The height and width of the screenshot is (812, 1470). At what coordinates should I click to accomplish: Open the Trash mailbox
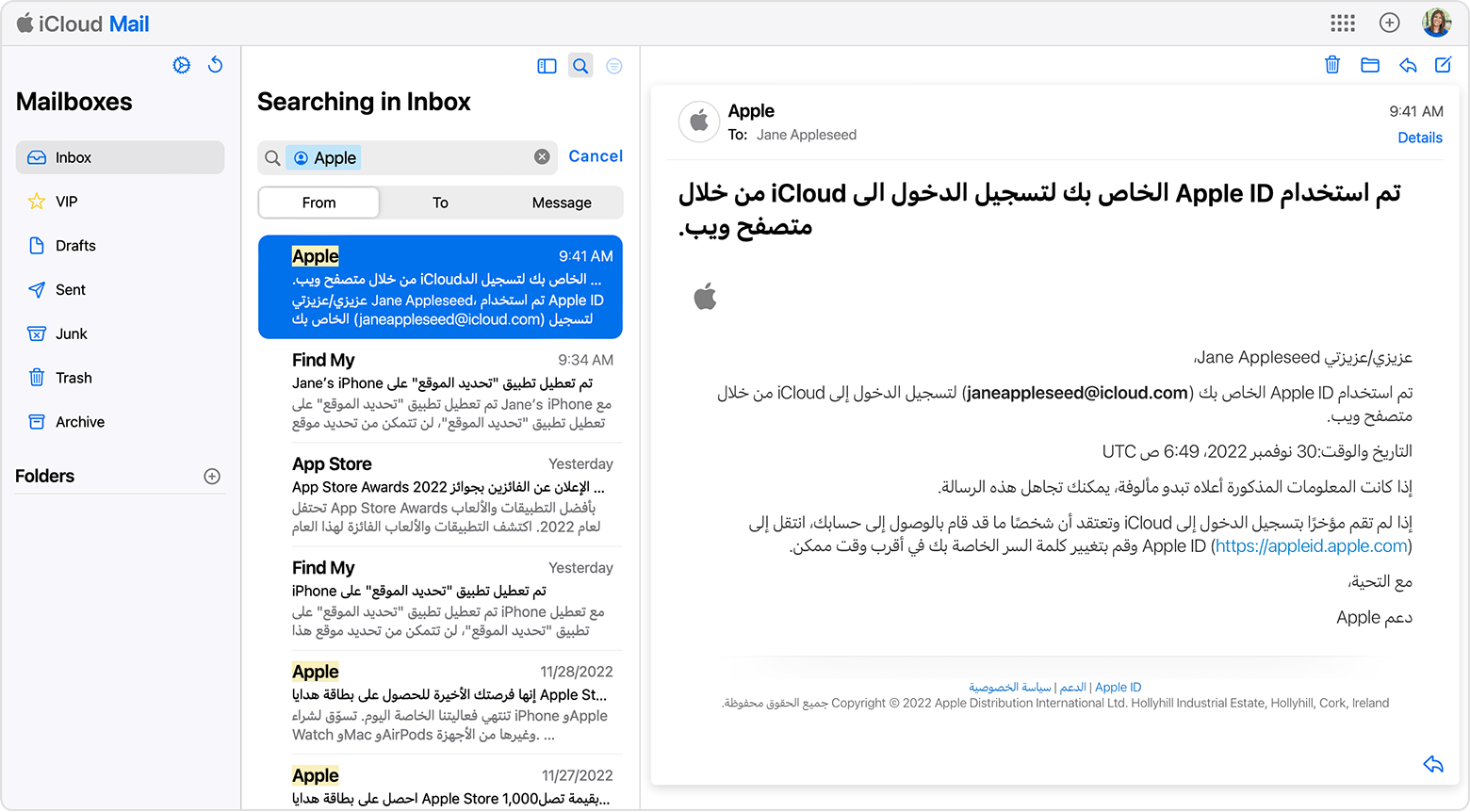120,378
